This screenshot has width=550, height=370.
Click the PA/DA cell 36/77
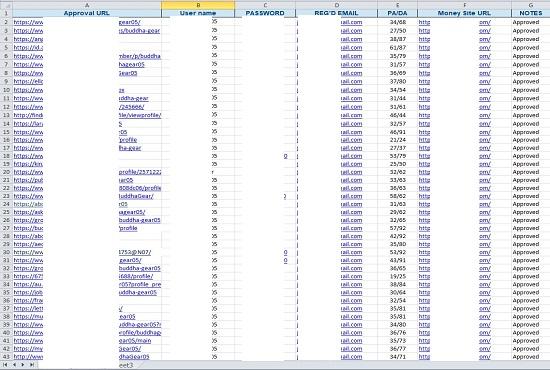[x=398, y=349]
